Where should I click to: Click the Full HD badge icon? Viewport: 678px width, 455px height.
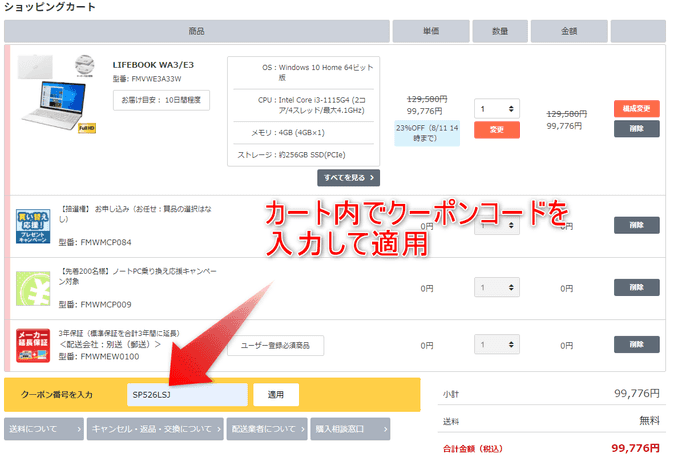tap(87, 129)
